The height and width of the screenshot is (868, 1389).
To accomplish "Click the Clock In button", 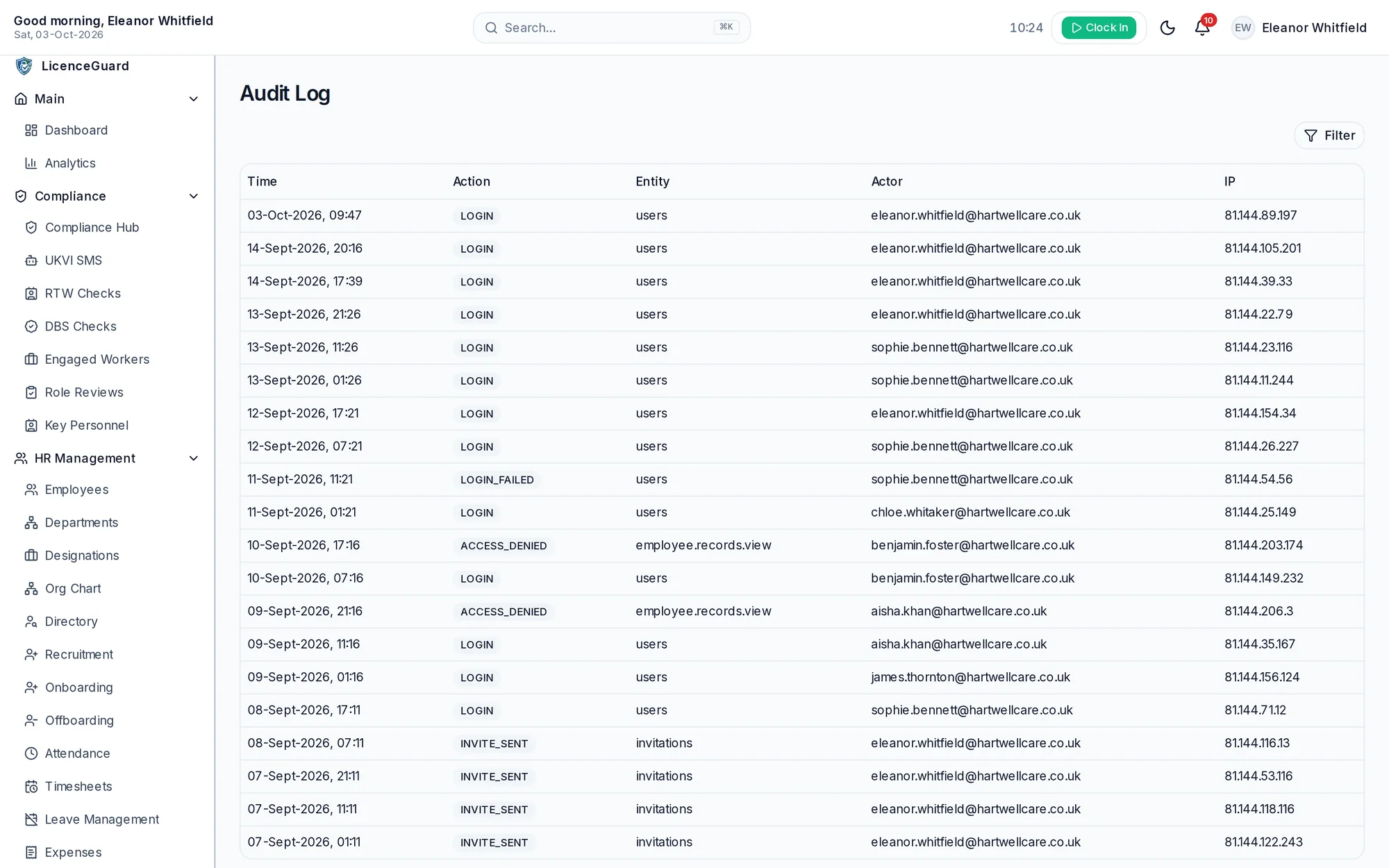I will tap(1099, 28).
